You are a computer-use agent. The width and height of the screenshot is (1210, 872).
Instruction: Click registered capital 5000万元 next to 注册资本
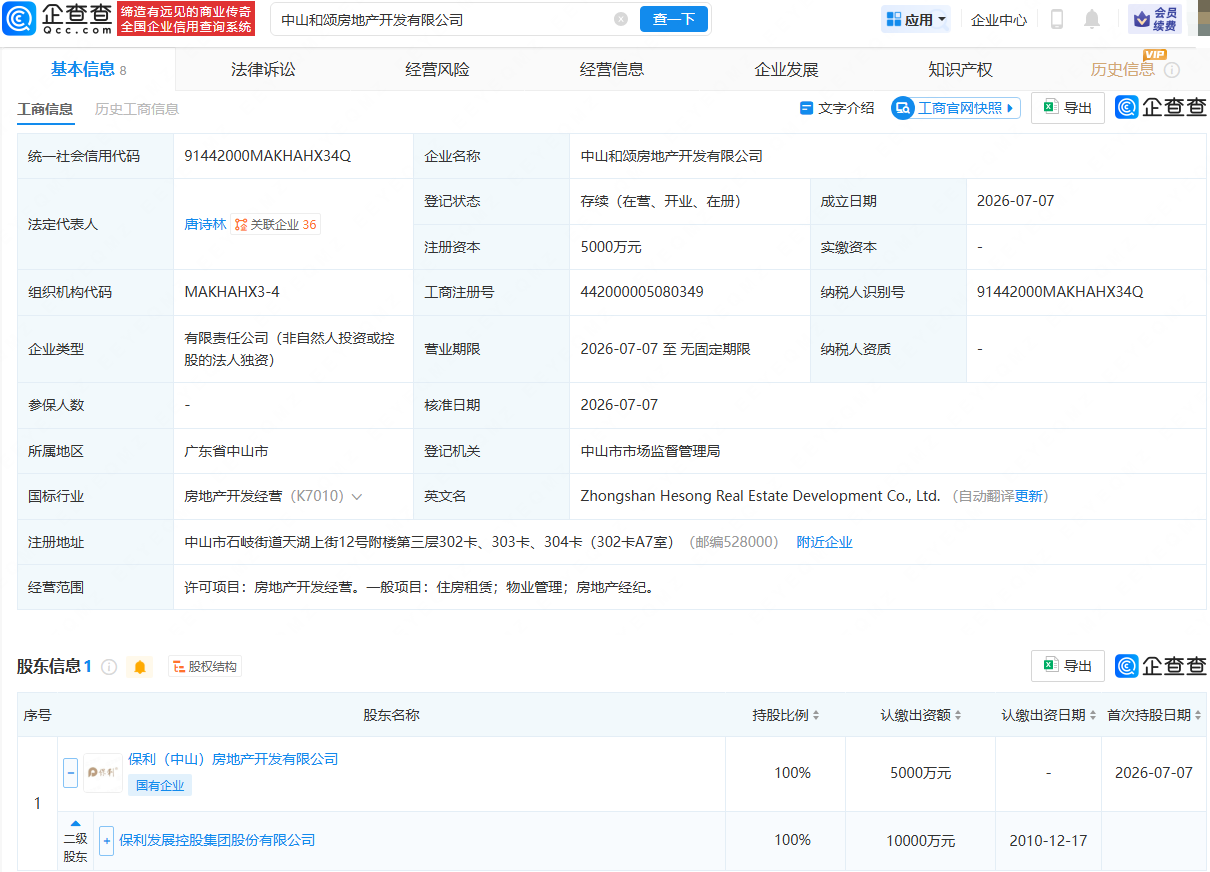[611, 247]
